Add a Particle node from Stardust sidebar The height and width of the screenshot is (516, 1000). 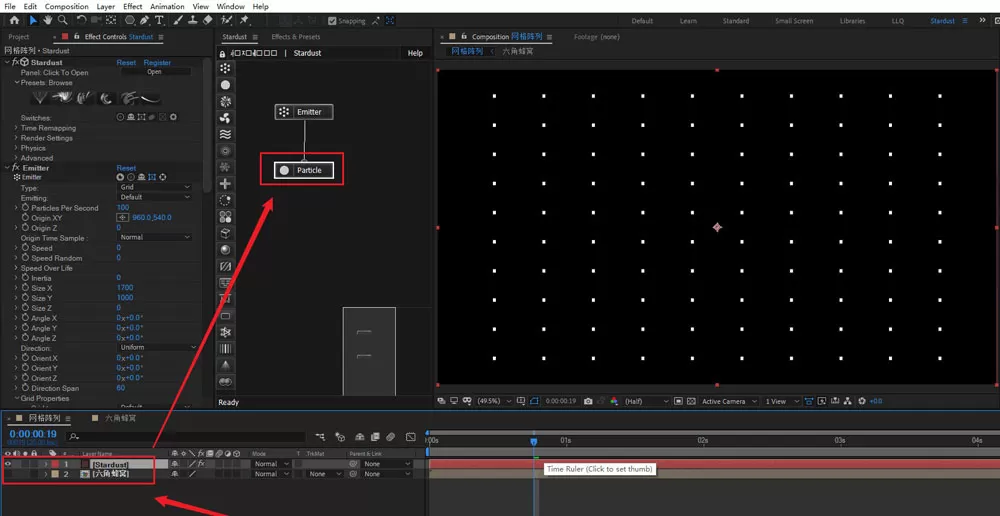(225, 84)
